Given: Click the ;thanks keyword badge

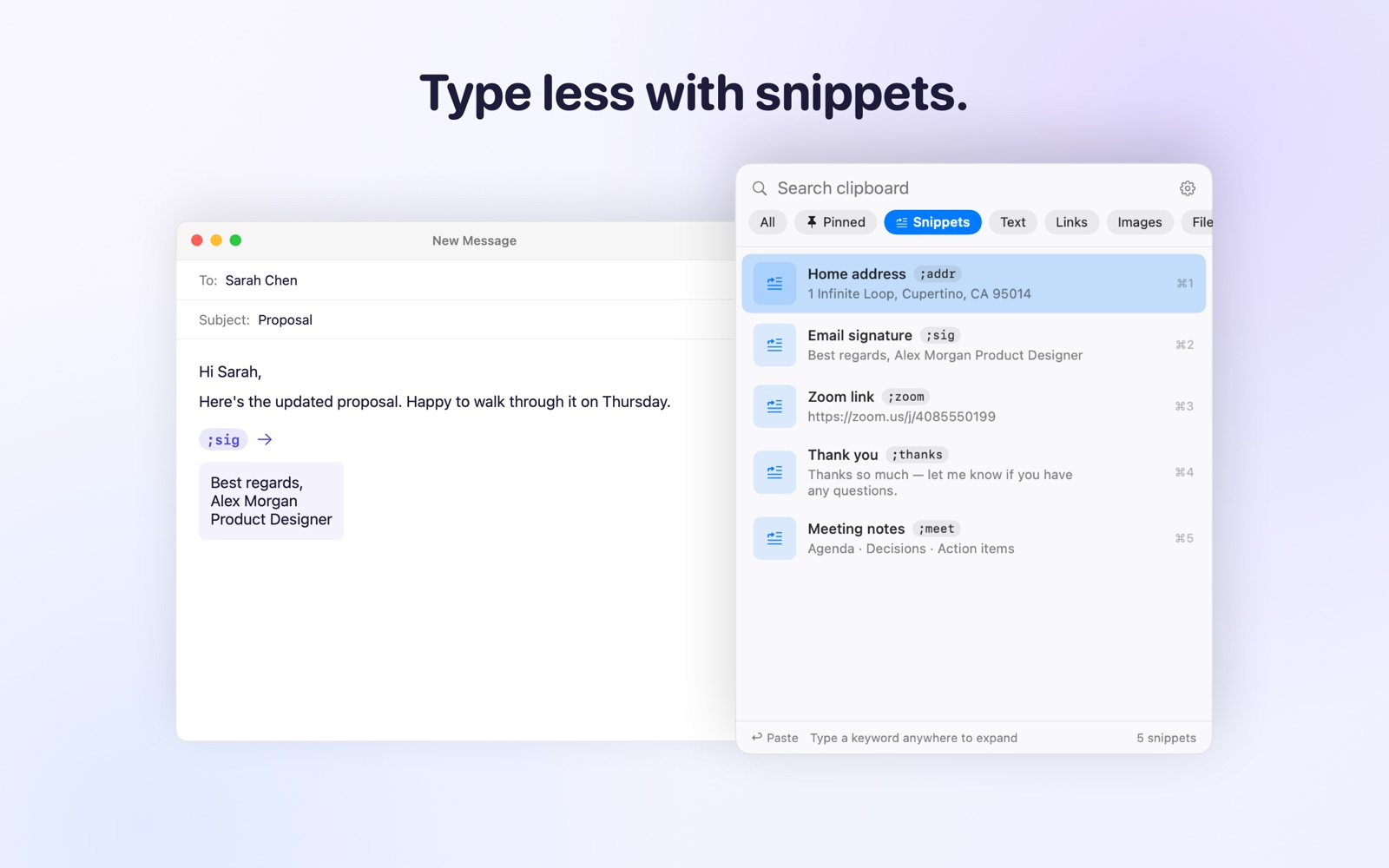Looking at the screenshot, I should 918,455.
